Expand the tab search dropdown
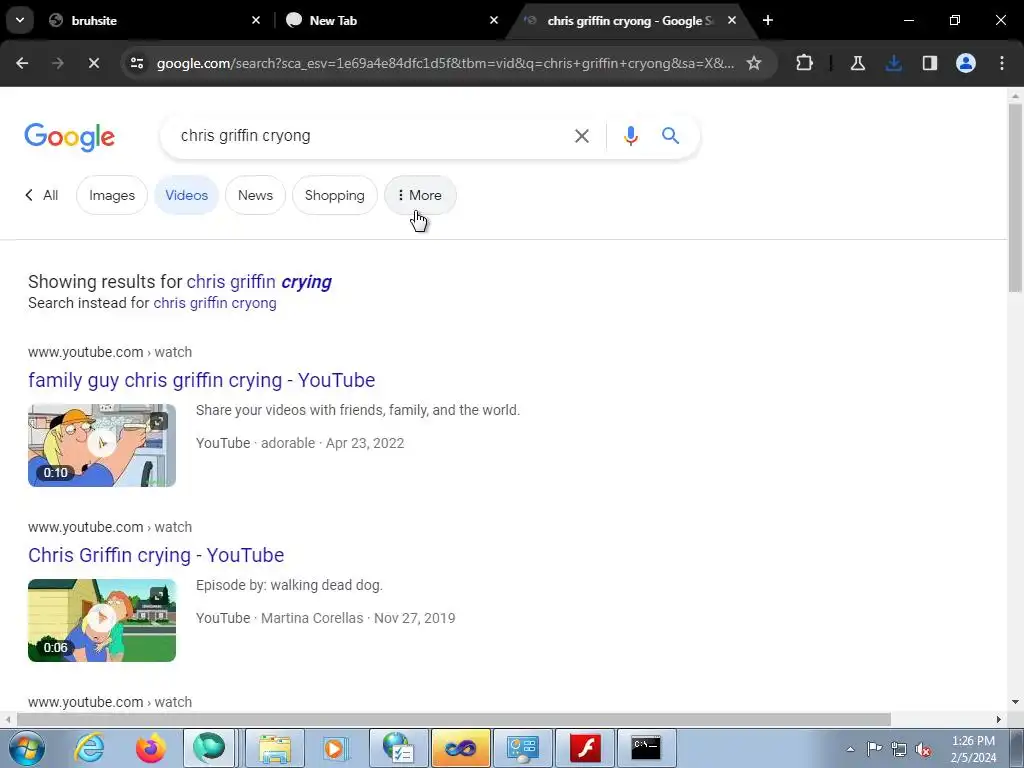This screenshot has height=768, width=1024. [x=20, y=20]
